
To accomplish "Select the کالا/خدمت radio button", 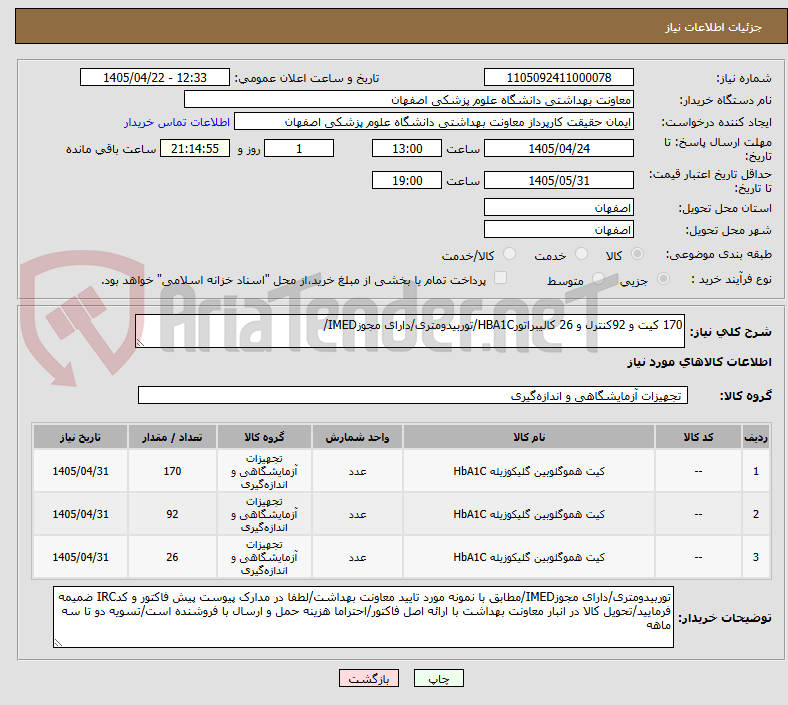I will [x=510, y=254].
